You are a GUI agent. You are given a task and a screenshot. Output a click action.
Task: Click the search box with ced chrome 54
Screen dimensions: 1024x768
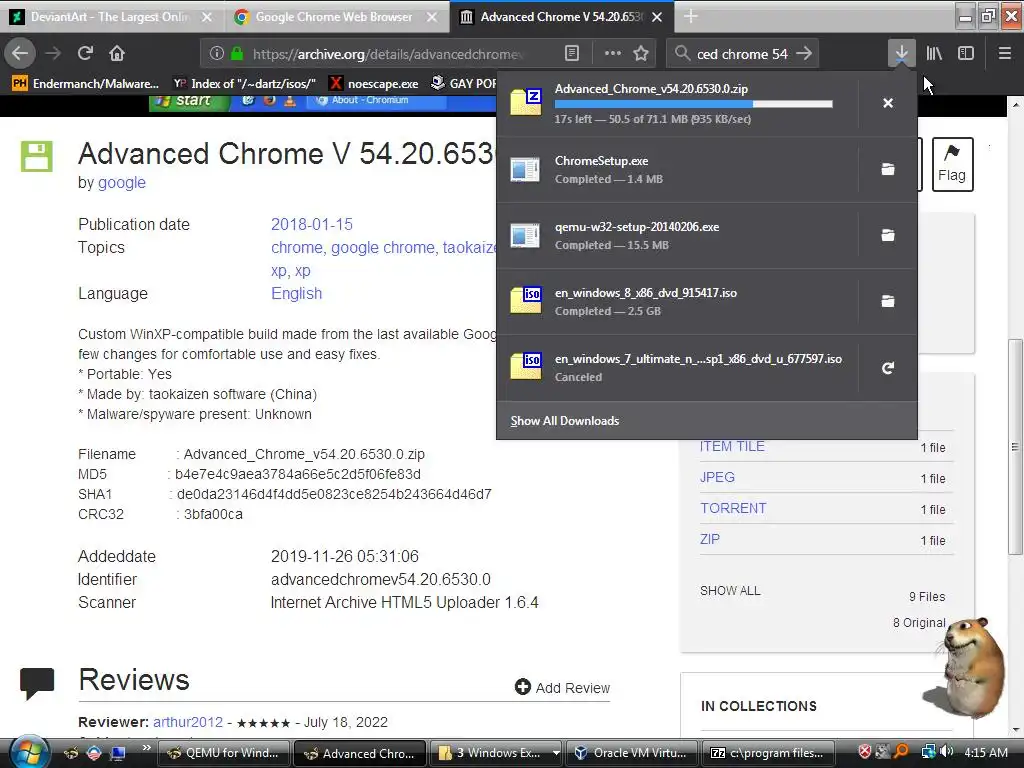point(742,54)
